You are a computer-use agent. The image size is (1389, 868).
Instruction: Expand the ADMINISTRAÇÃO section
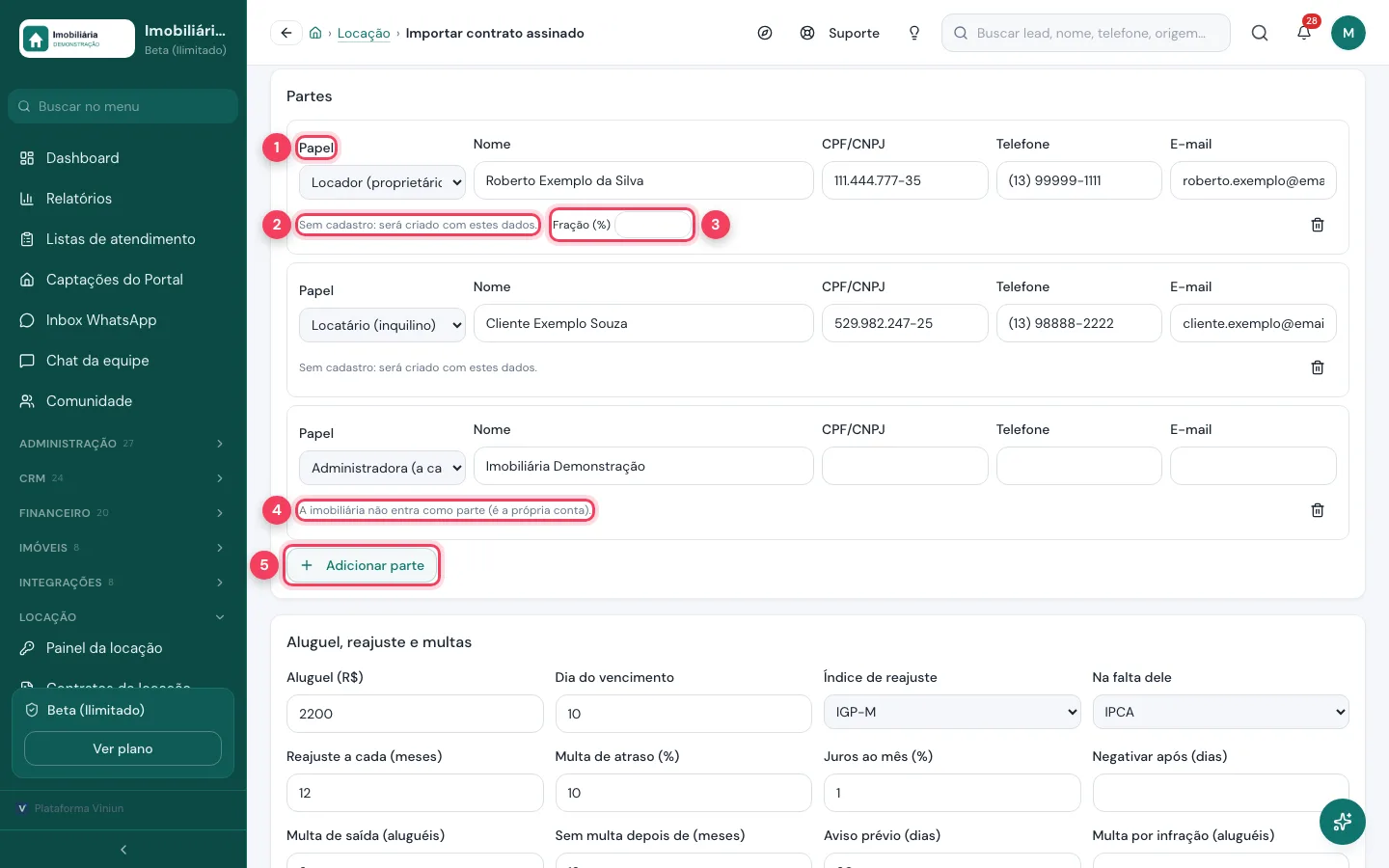coord(123,444)
